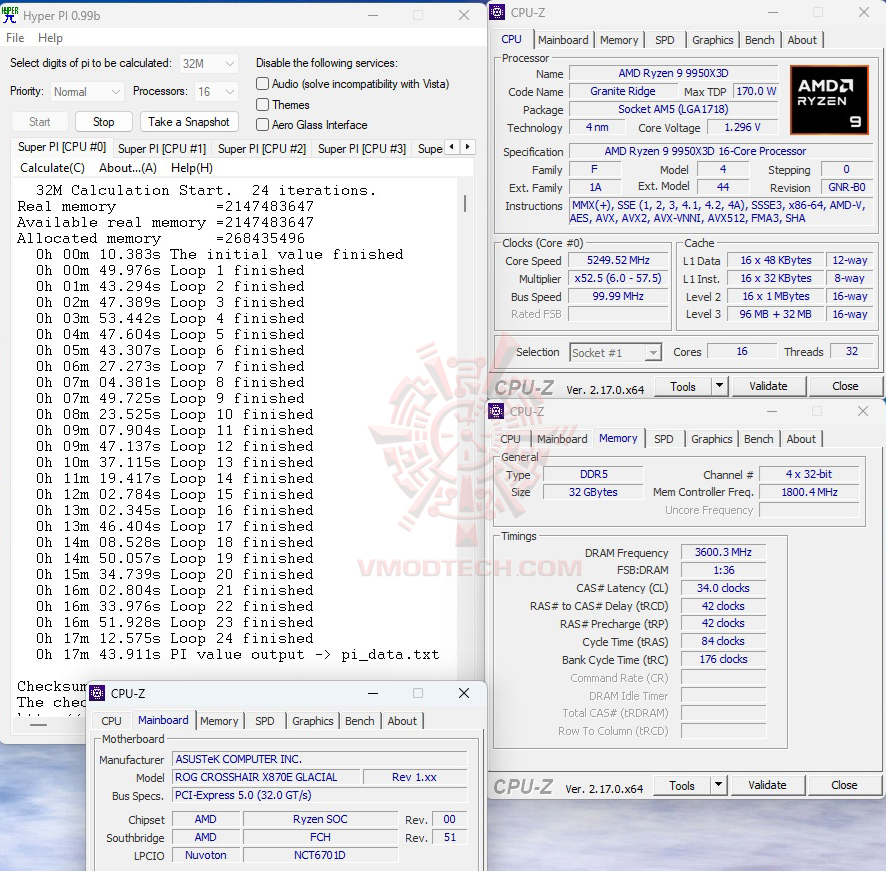Screen dimensions: 886x871
Task: Open Bench tab in top CPU-Z window
Action: coord(759,40)
